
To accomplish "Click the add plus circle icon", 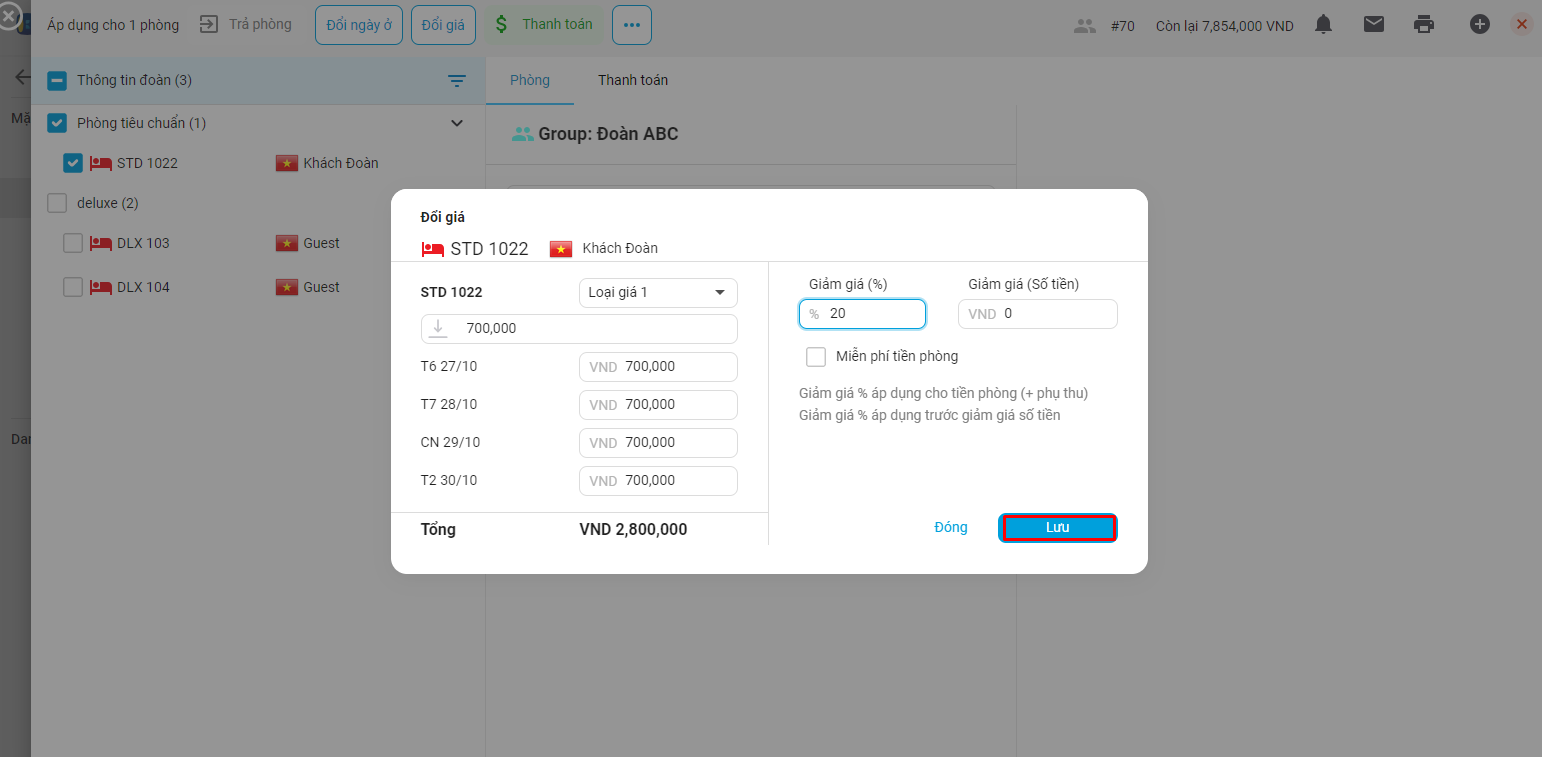I will 1479,25.
